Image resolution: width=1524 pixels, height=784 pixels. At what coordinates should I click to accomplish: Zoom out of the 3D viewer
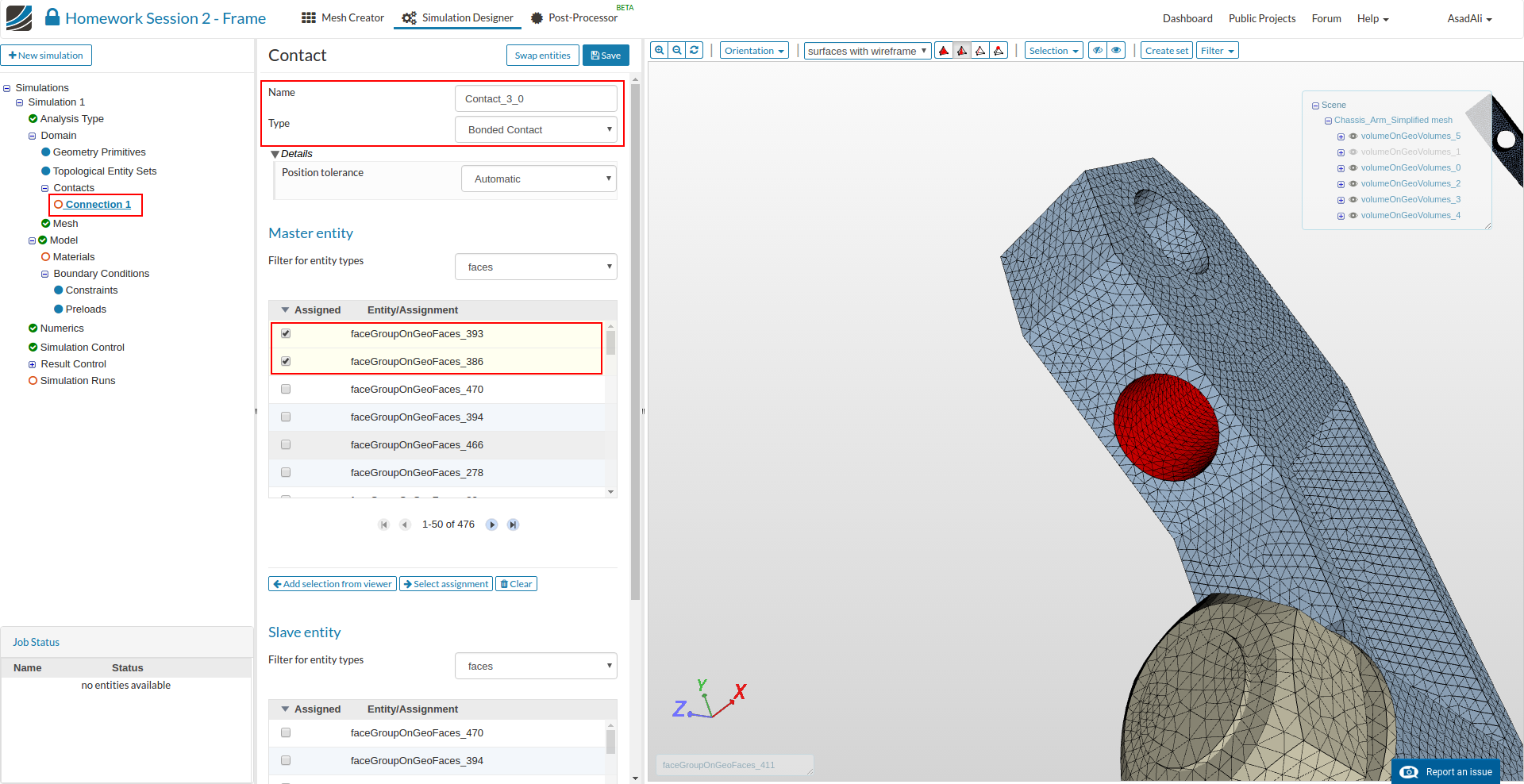[677, 50]
